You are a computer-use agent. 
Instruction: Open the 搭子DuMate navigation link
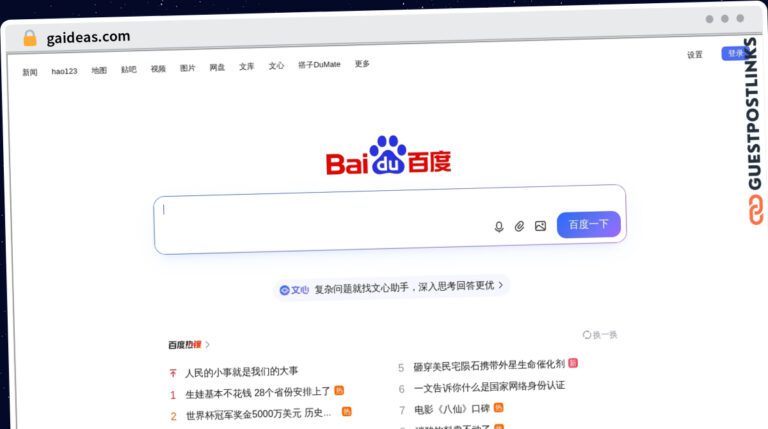point(319,65)
